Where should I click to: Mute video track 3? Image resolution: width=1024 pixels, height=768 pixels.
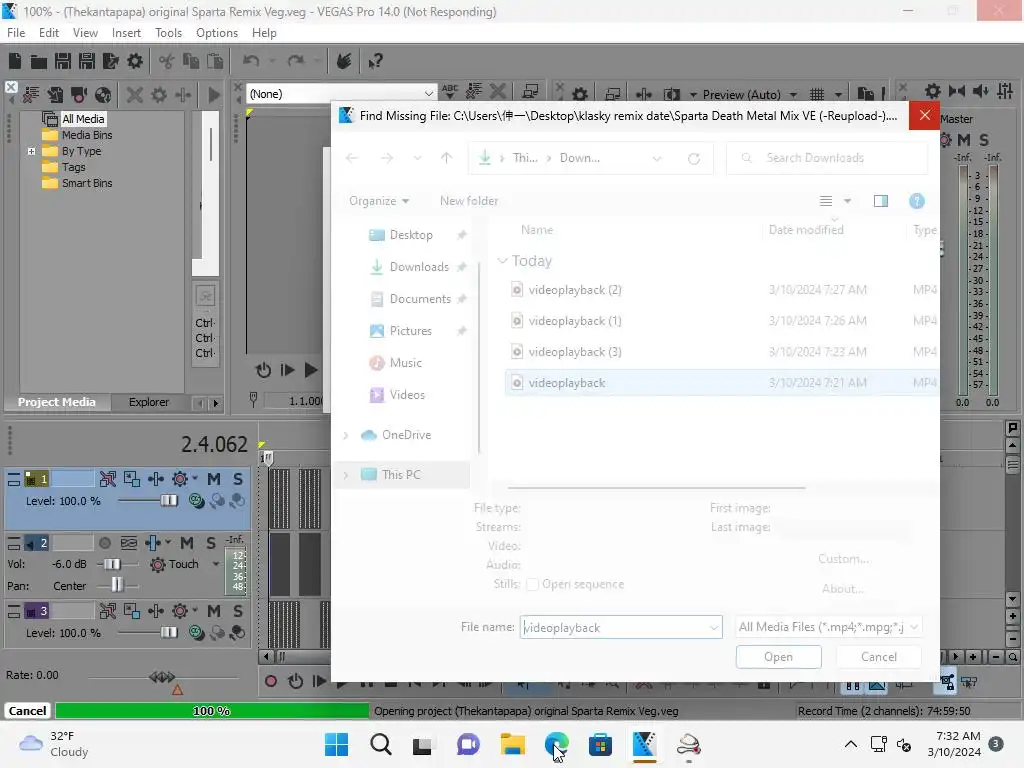[214, 611]
